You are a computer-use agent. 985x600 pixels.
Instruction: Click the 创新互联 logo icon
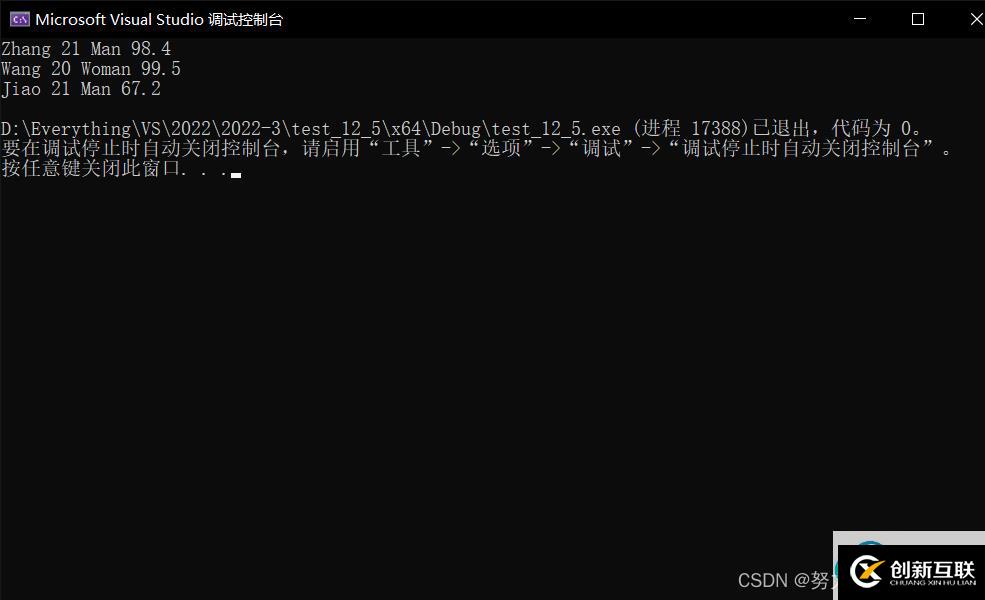[867, 571]
